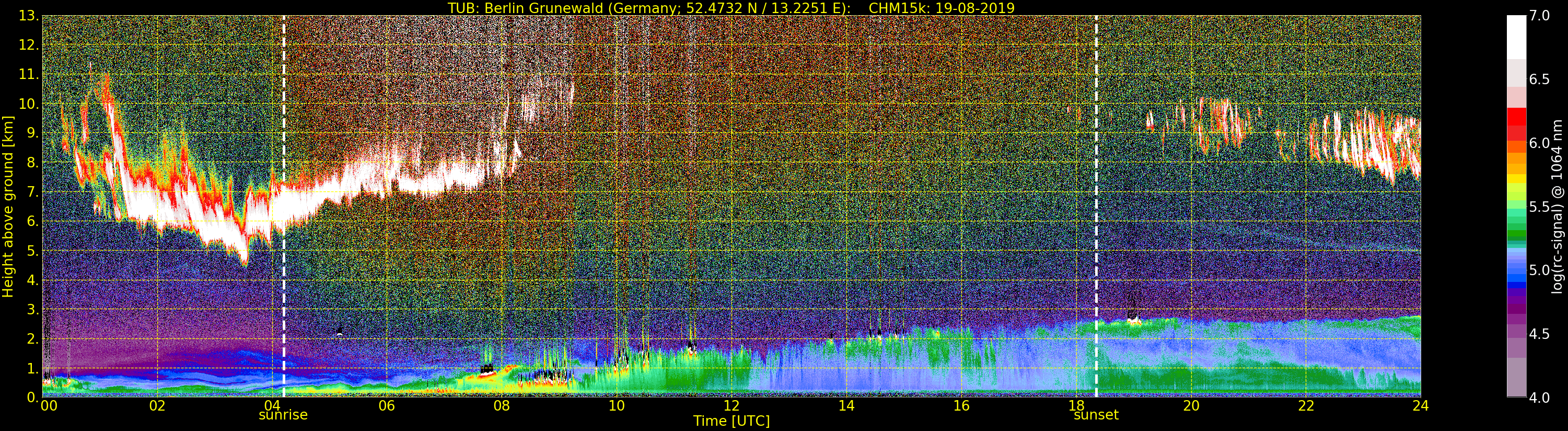Pick the blue band in the colorbar
Image resolution: width=1568 pixels, height=431 pixels.
[1516, 277]
